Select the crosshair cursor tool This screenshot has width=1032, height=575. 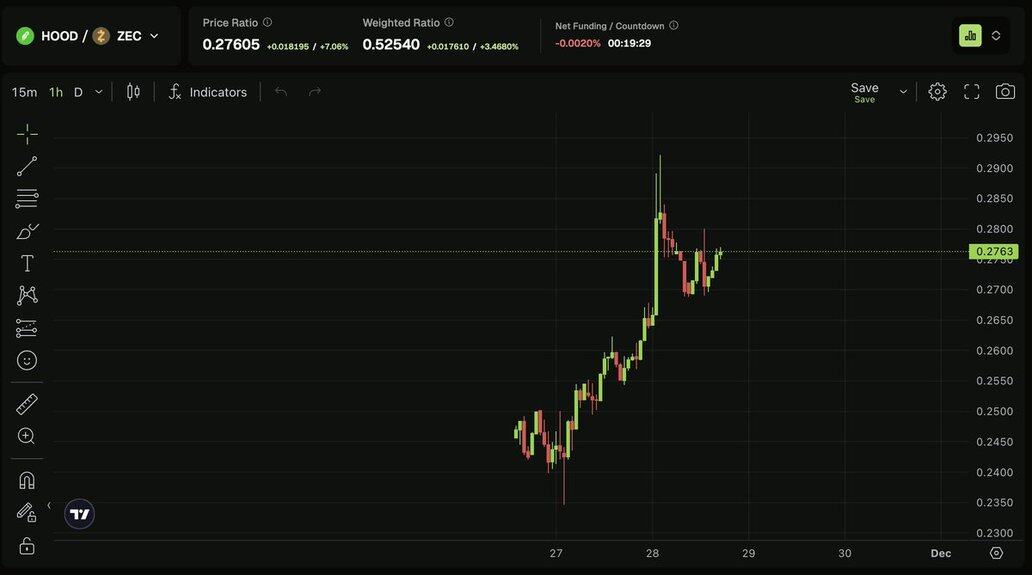(27, 134)
